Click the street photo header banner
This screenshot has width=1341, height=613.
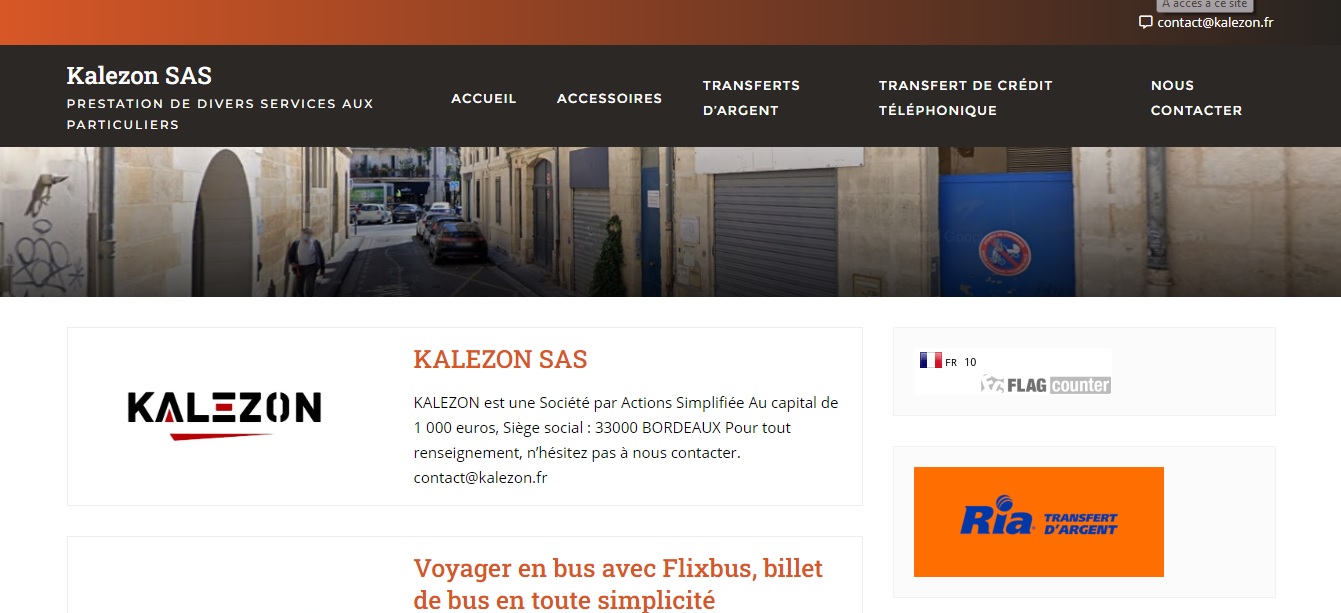pyautogui.click(x=670, y=222)
